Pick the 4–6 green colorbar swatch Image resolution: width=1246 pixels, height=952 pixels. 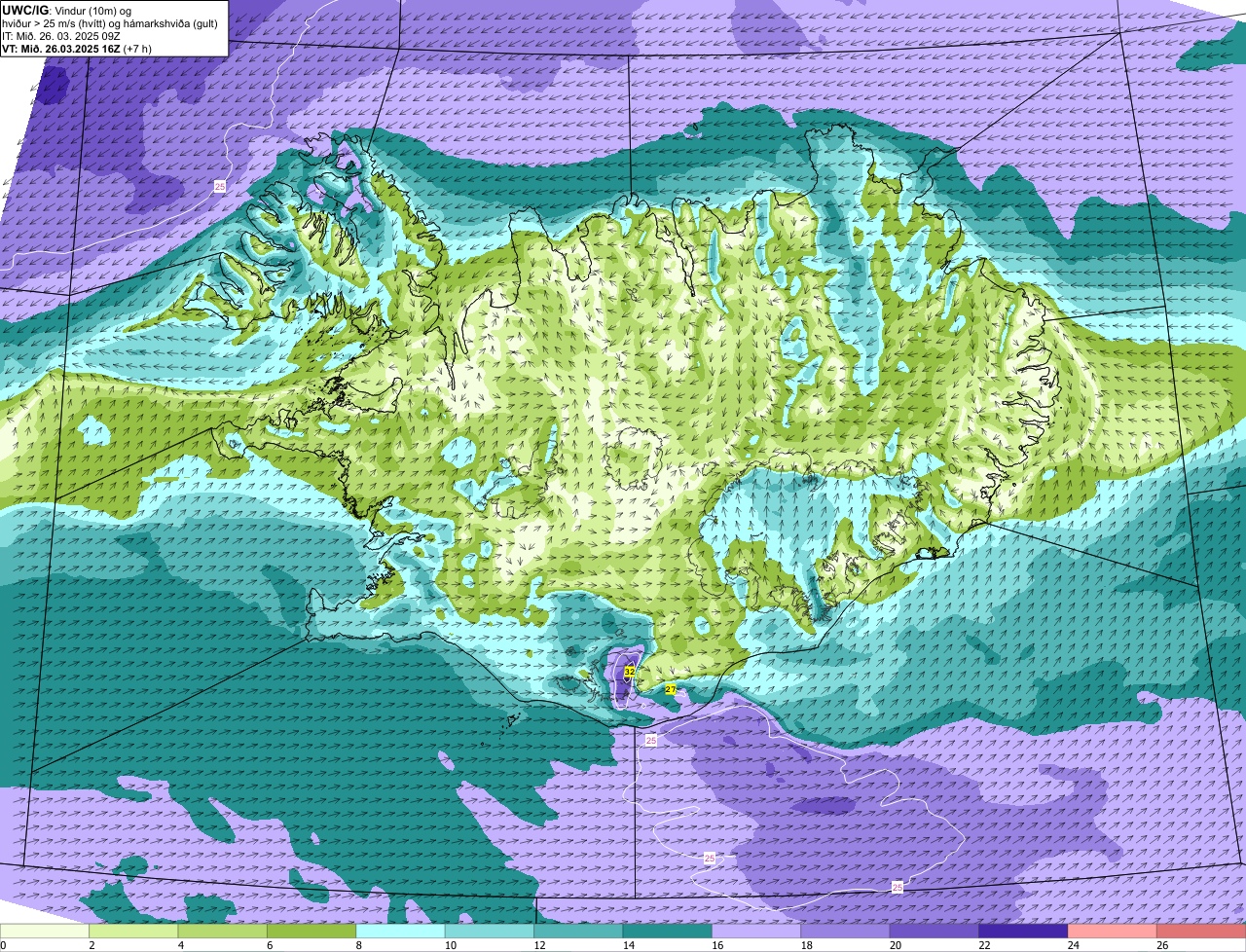[223, 932]
